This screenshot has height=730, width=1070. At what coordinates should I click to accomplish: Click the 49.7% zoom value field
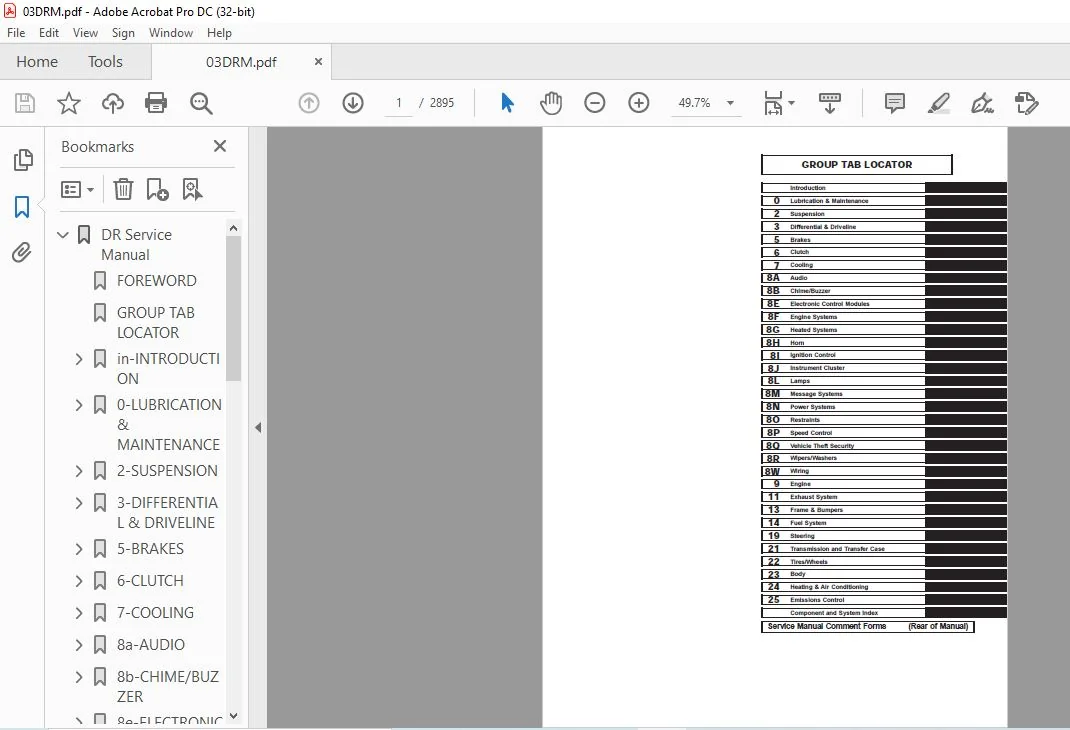[x=694, y=103]
